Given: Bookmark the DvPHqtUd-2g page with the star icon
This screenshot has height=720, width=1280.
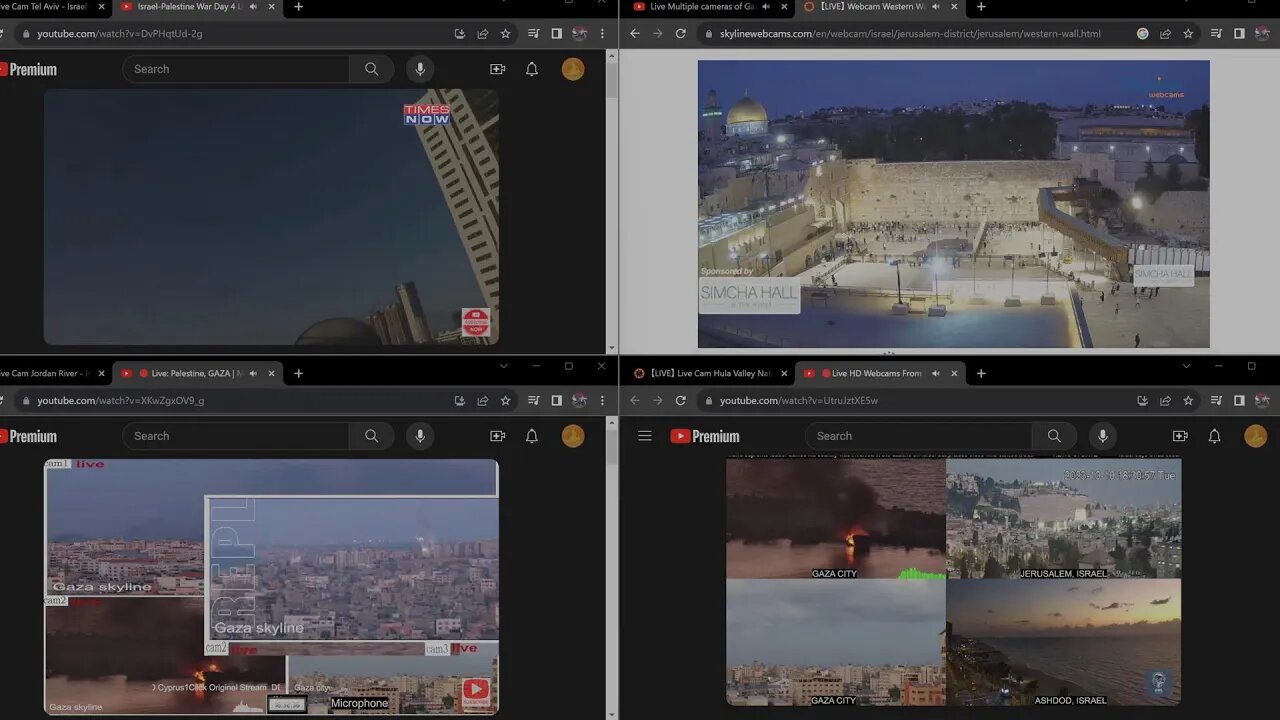Looking at the screenshot, I should 506,33.
